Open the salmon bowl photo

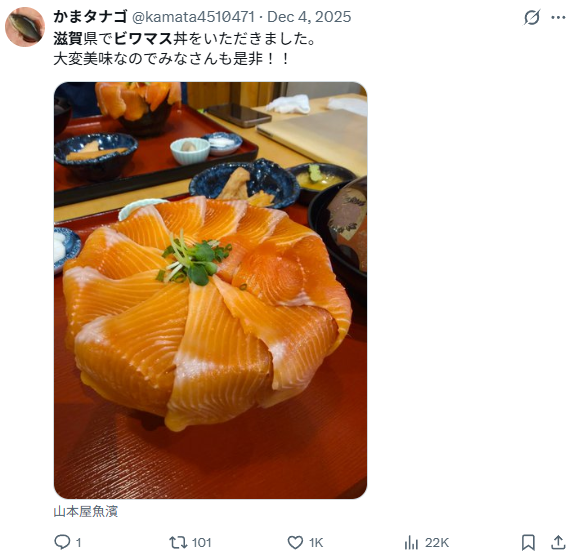(210, 290)
